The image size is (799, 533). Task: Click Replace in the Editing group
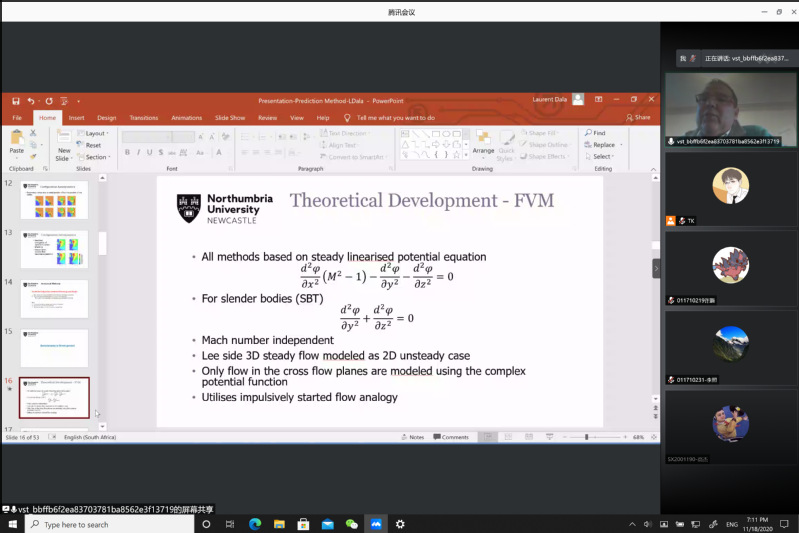pyautogui.click(x=603, y=144)
